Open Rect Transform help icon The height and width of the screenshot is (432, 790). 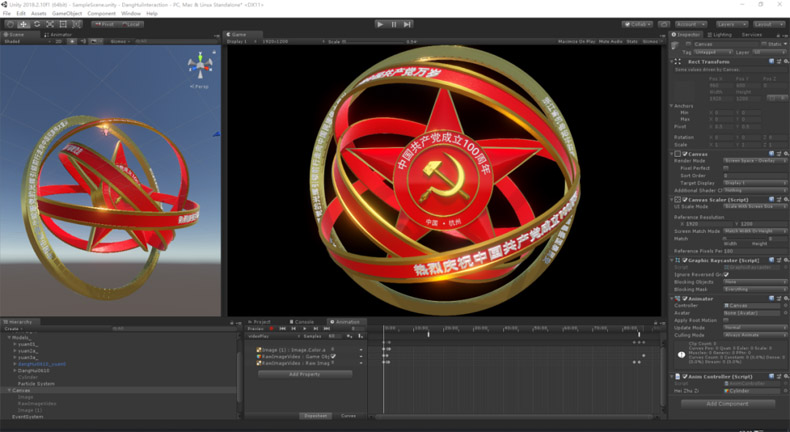click(x=771, y=61)
